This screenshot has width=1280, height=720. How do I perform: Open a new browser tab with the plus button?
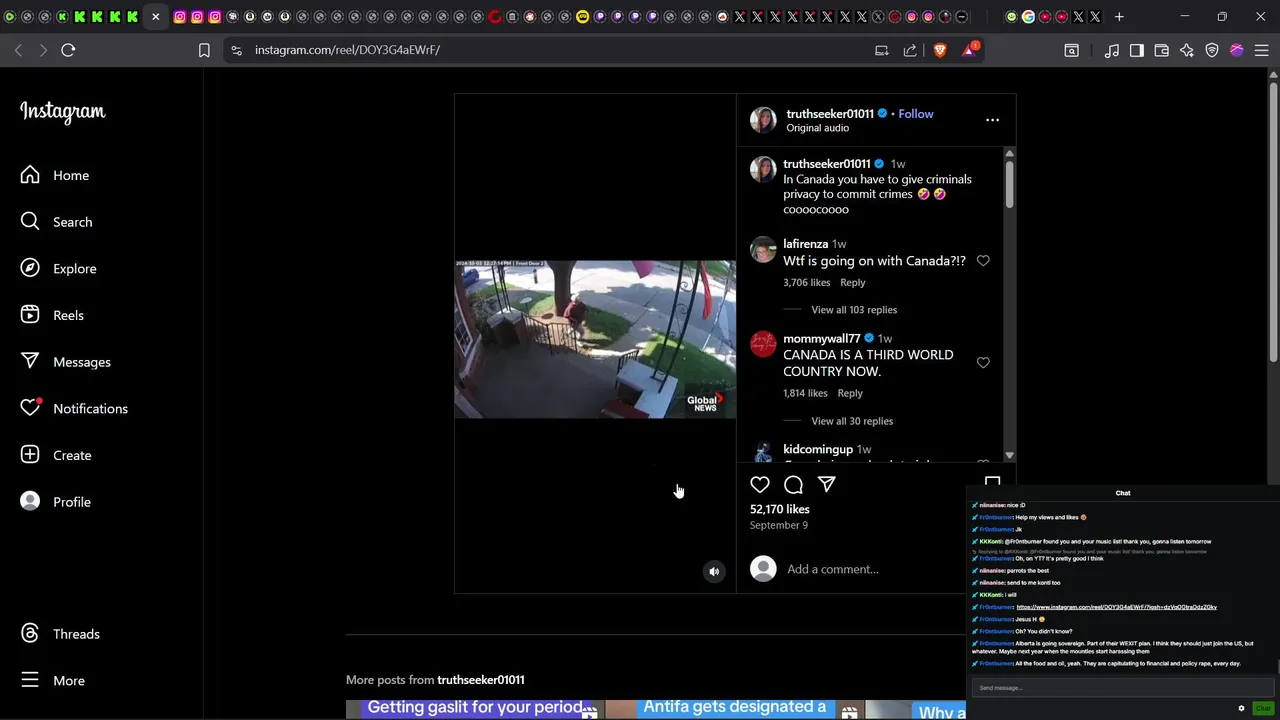pyautogui.click(x=1119, y=17)
